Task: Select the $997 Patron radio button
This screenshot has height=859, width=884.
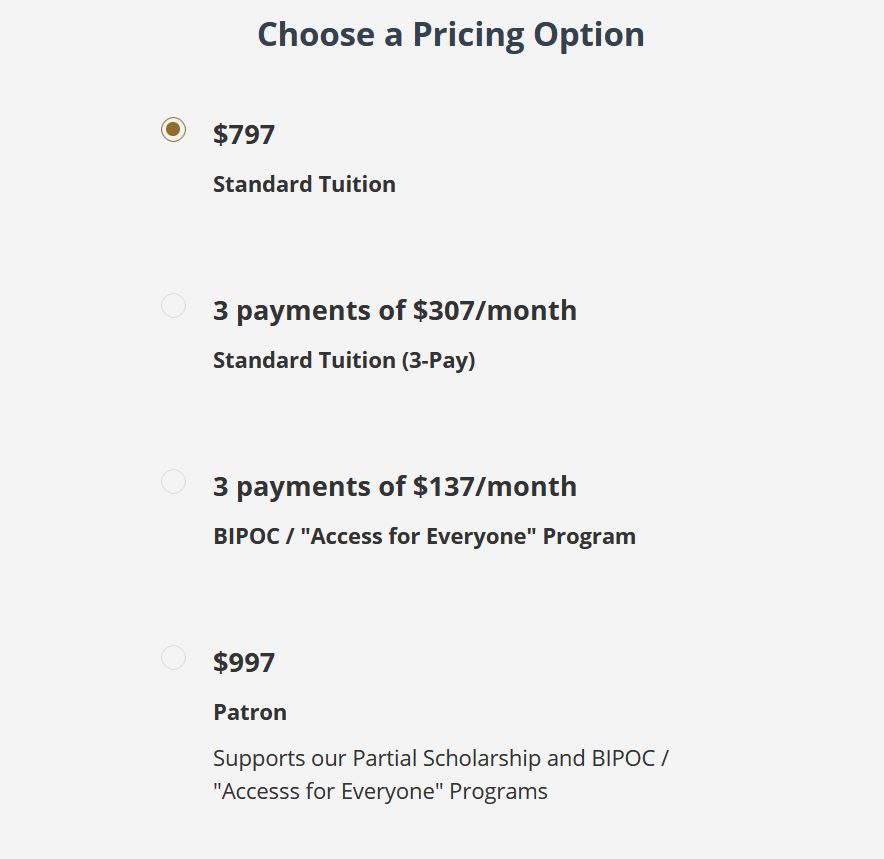Action: pyautogui.click(x=173, y=657)
